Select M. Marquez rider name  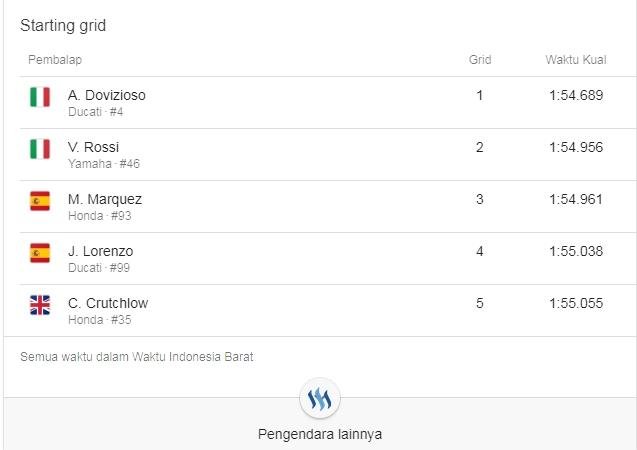pyautogui.click(x=105, y=199)
